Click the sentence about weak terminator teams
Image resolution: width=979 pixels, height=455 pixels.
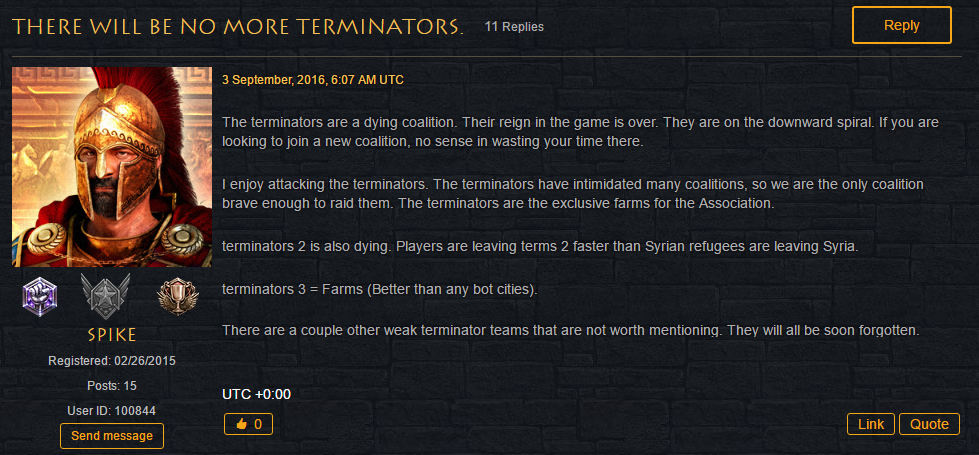pyautogui.click(x=571, y=330)
